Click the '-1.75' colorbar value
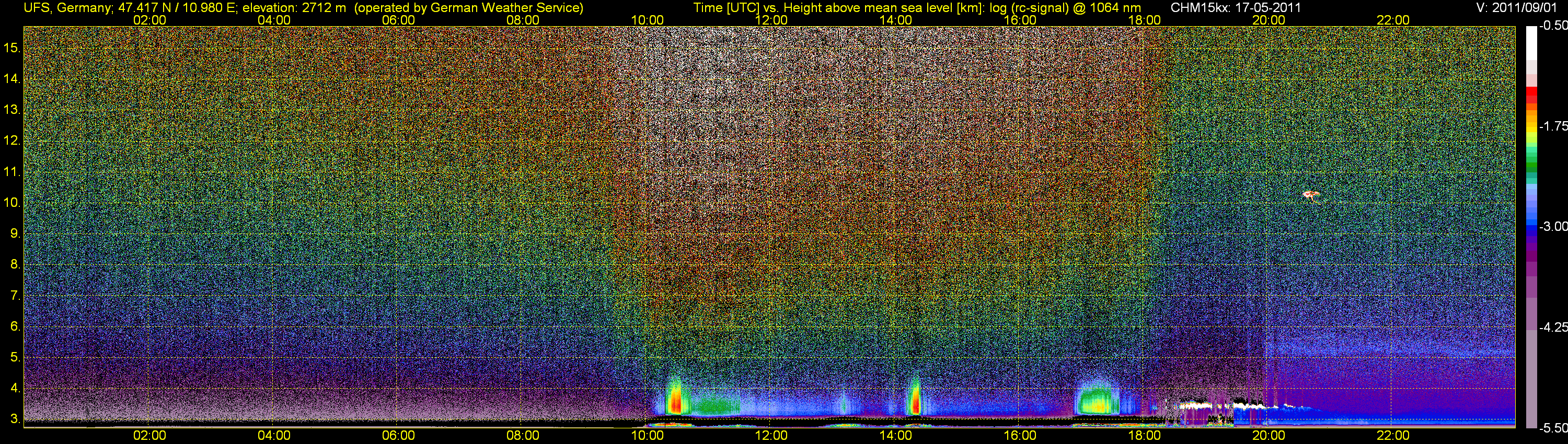Image resolution: width=1568 pixels, height=444 pixels. pyautogui.click(x=1553, y=126)
